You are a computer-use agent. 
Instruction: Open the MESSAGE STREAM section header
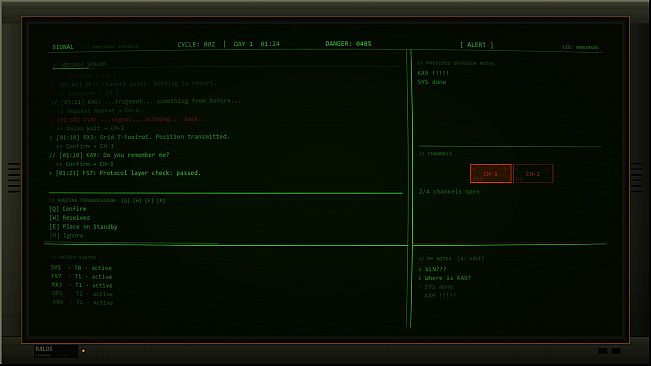[x=79, y=64]
